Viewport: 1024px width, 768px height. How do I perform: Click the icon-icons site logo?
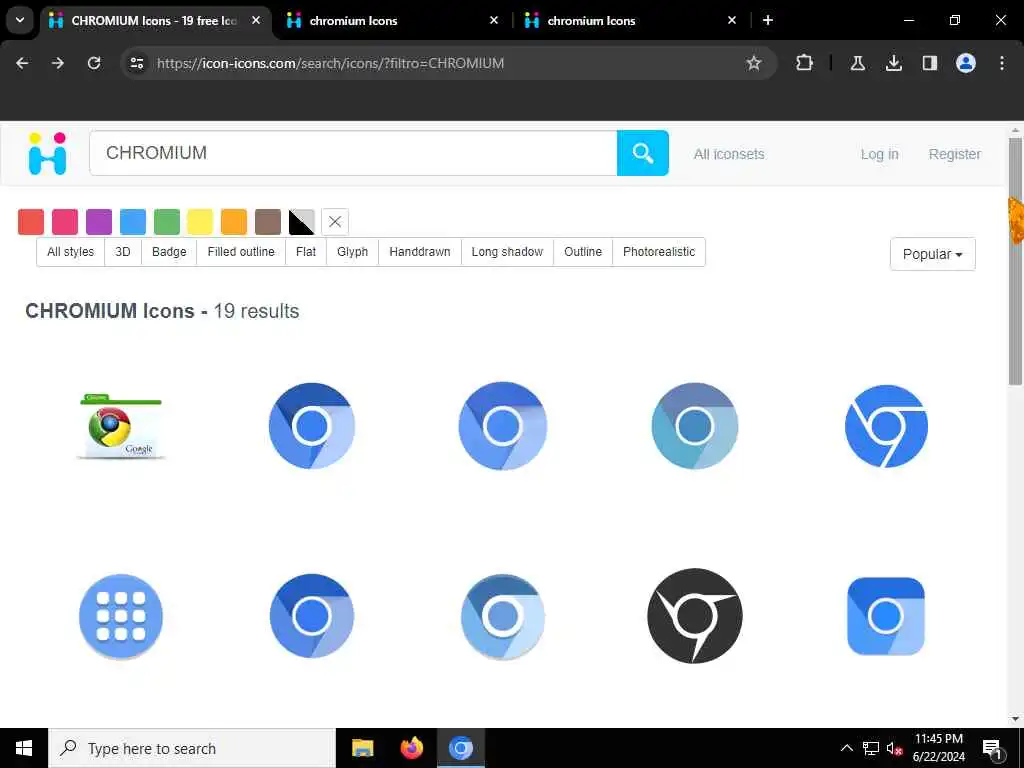[x=47, y=153]
